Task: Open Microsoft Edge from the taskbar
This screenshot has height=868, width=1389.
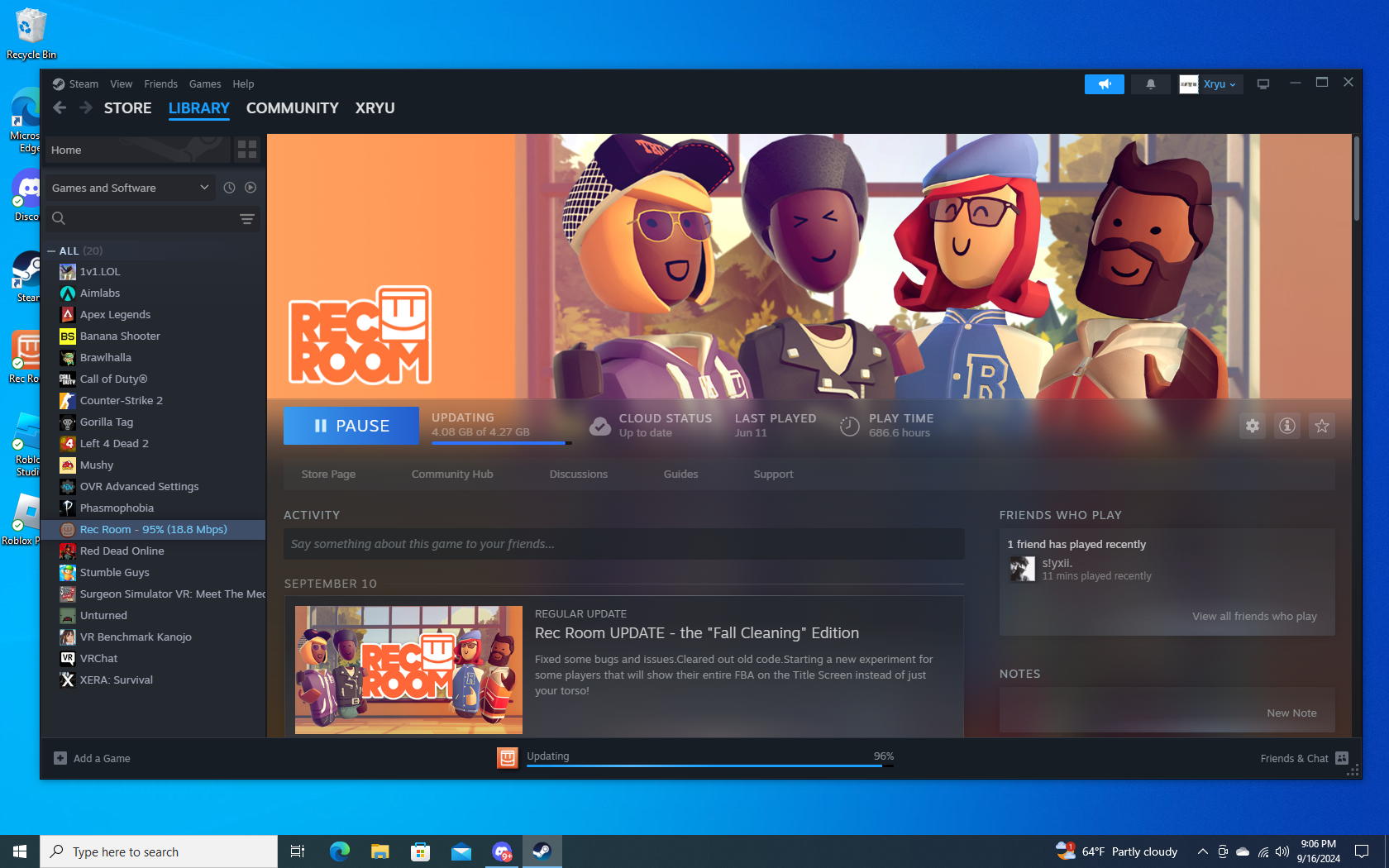Action: pyautogui.click(x=339, y=851)
